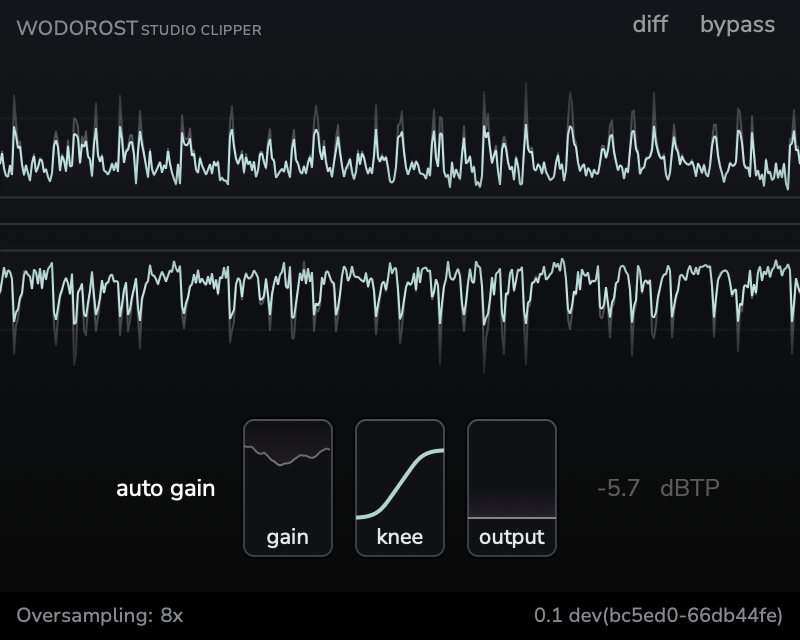The width and height of the screenshot is (800, 640).
Task: Click the output level control
Action: pos(512,488)
